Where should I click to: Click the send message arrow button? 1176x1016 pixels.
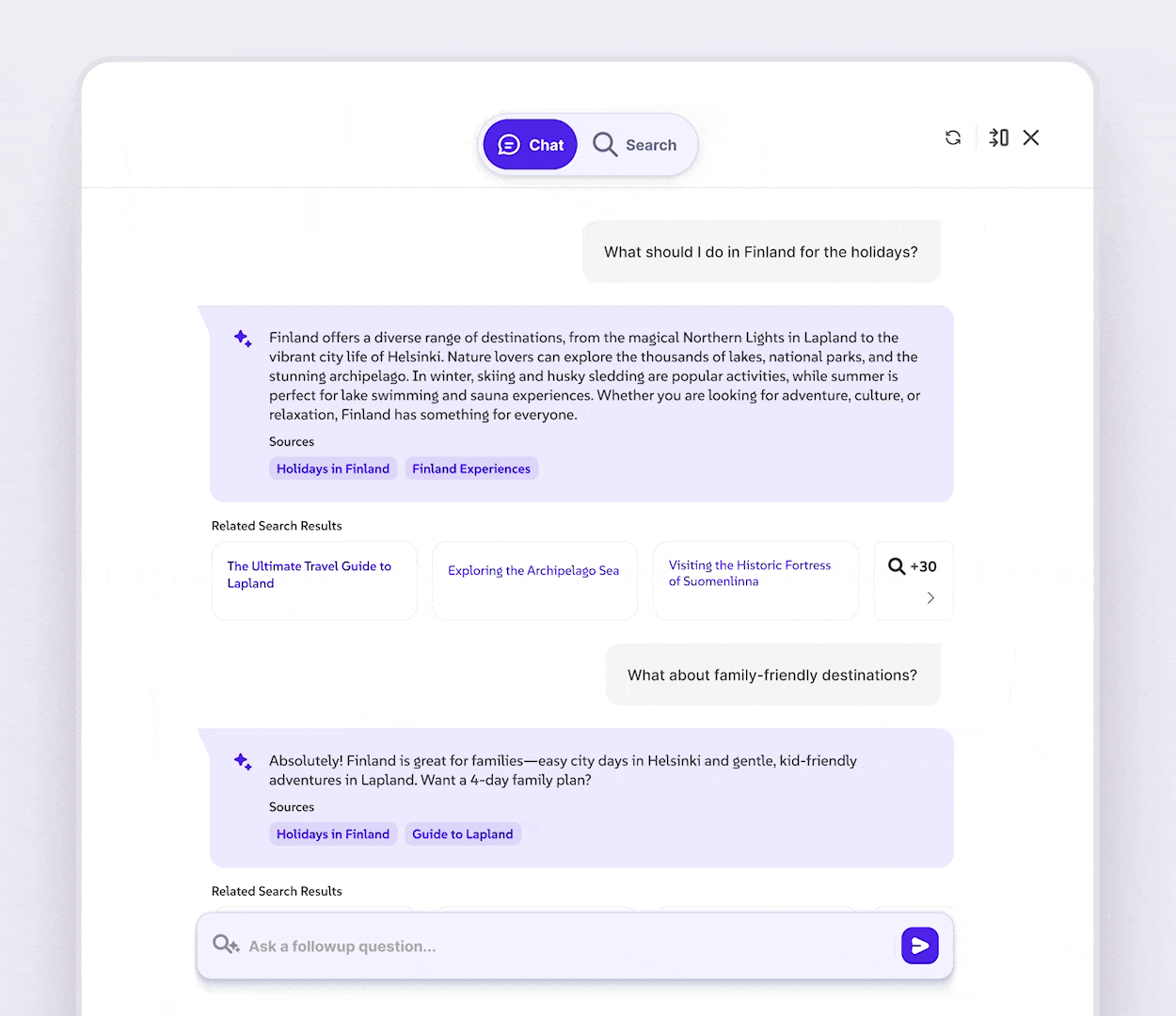[x=919, y=945]
